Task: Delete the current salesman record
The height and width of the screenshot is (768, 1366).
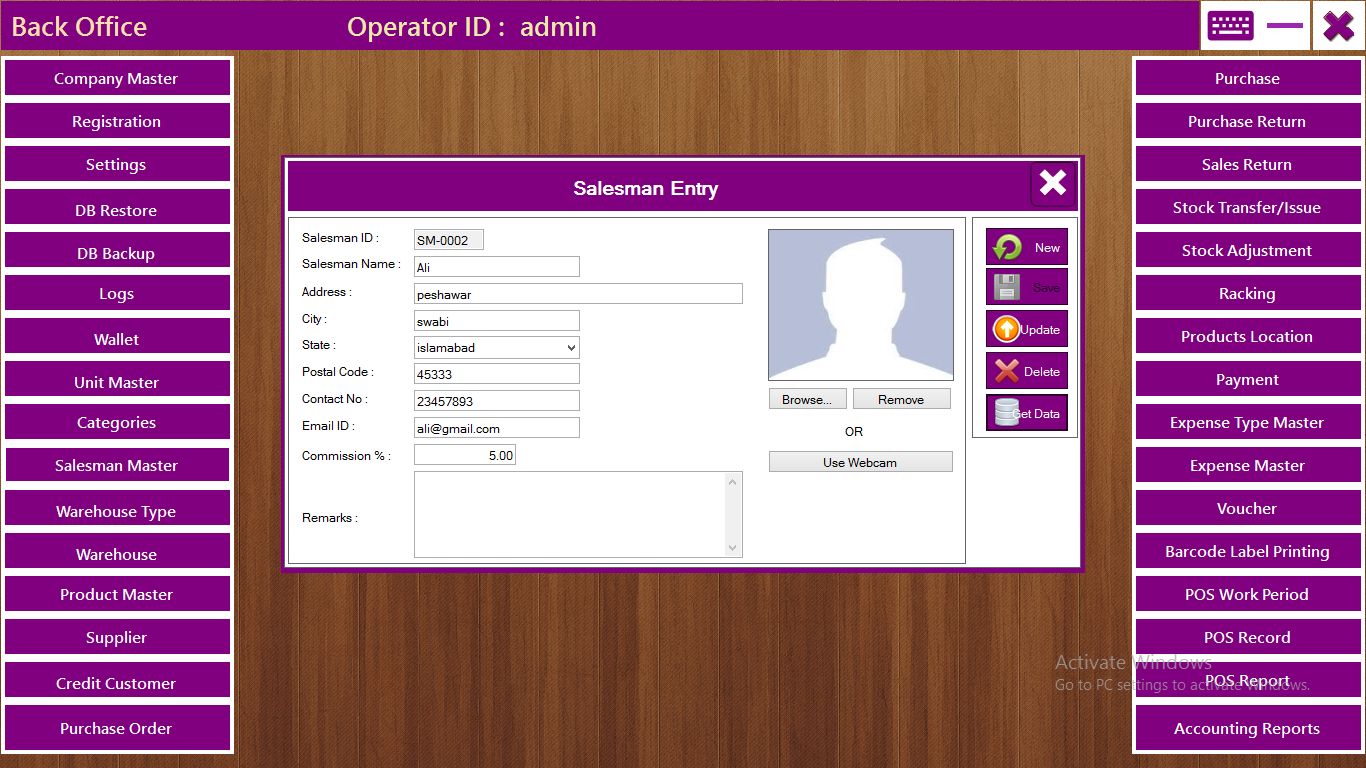Action: [1027, 371]
